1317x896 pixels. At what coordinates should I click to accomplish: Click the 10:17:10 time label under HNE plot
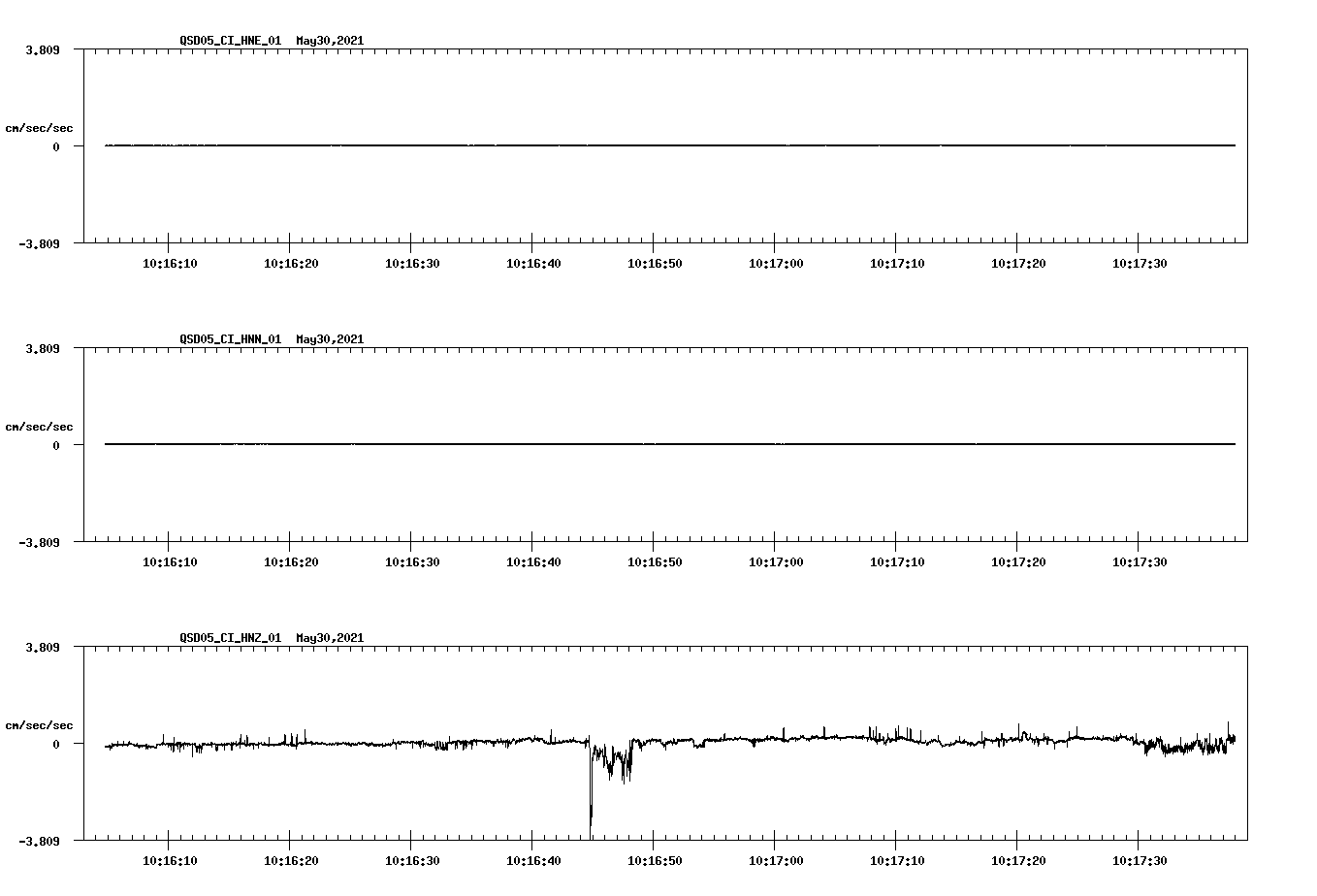coord(897,264)
